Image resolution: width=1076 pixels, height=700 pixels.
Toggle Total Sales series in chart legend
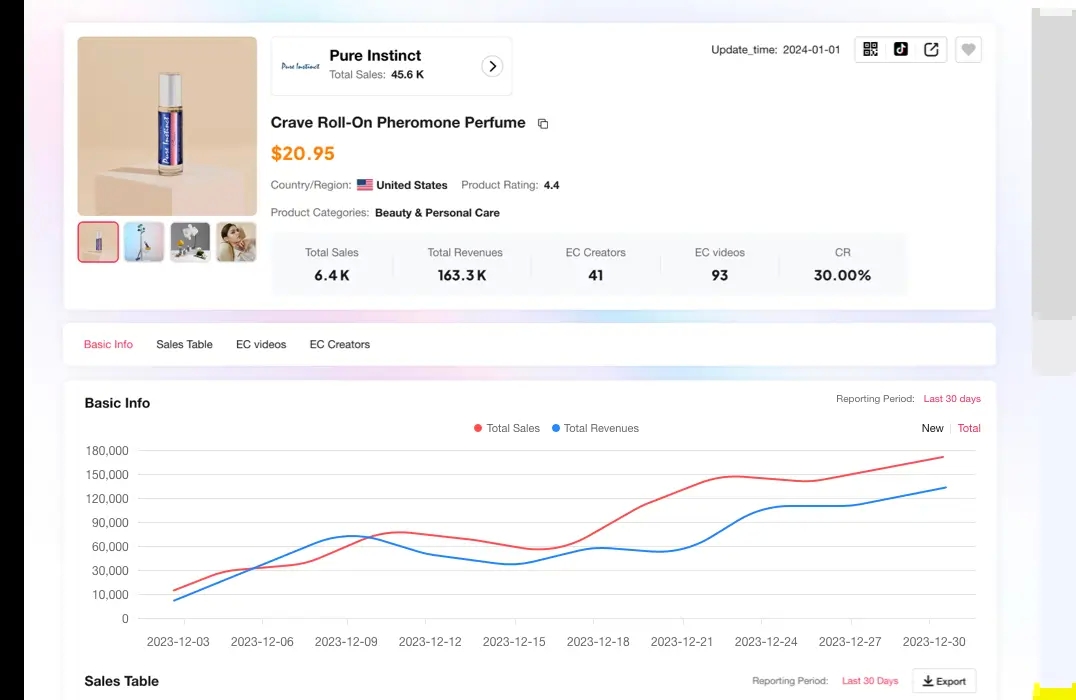pos(506,428)
